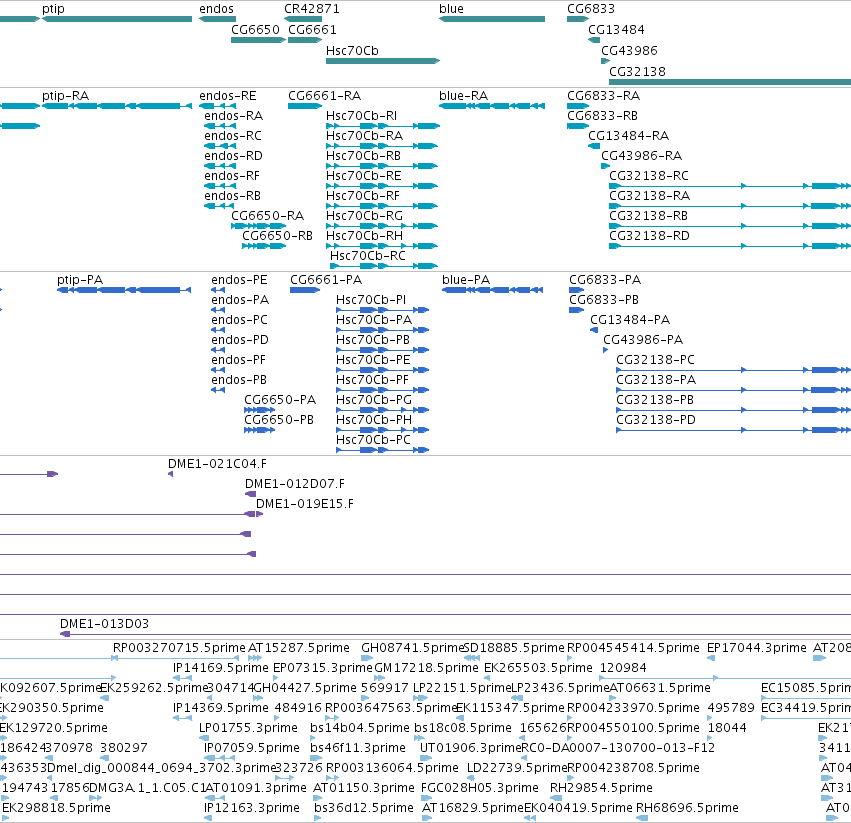Click the CG6650-PA protein label
The height and width of the screenshot is (823, 851).
(x=280, y=400)
